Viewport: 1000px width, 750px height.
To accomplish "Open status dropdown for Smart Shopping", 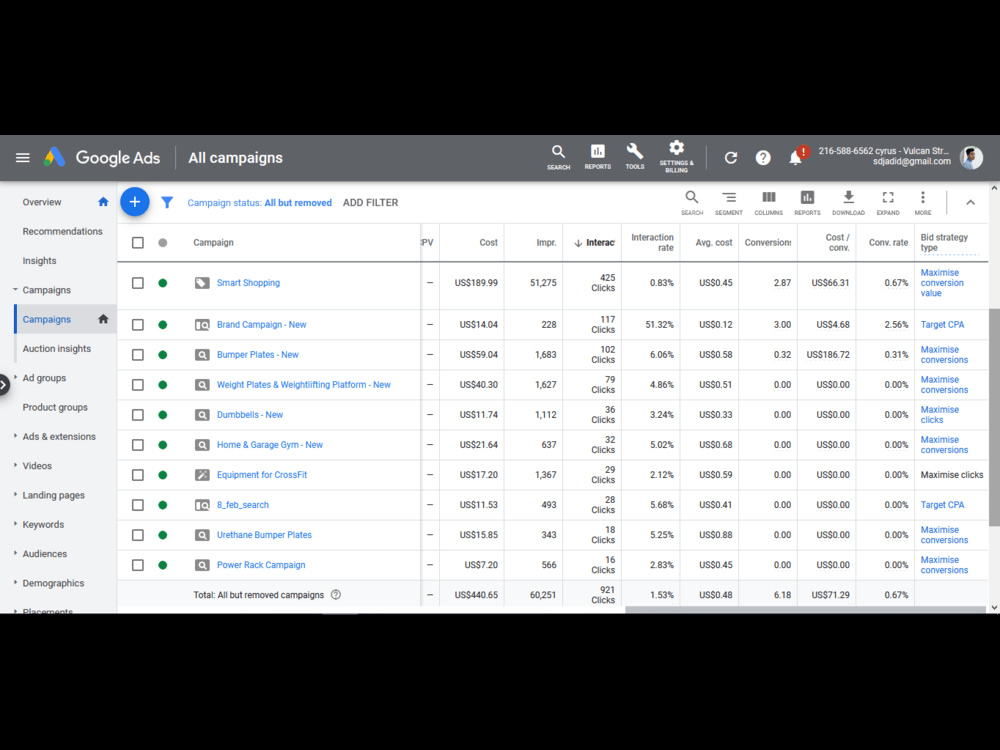I will pyautogui.click(x=163, y=283).
